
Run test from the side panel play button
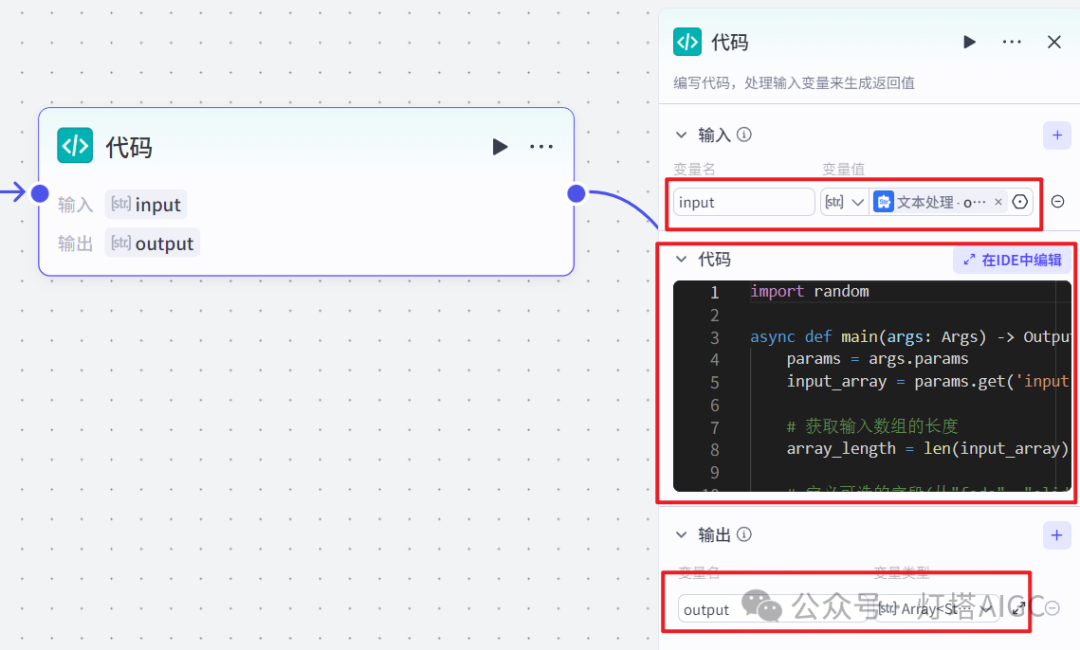tap(969, 42)
